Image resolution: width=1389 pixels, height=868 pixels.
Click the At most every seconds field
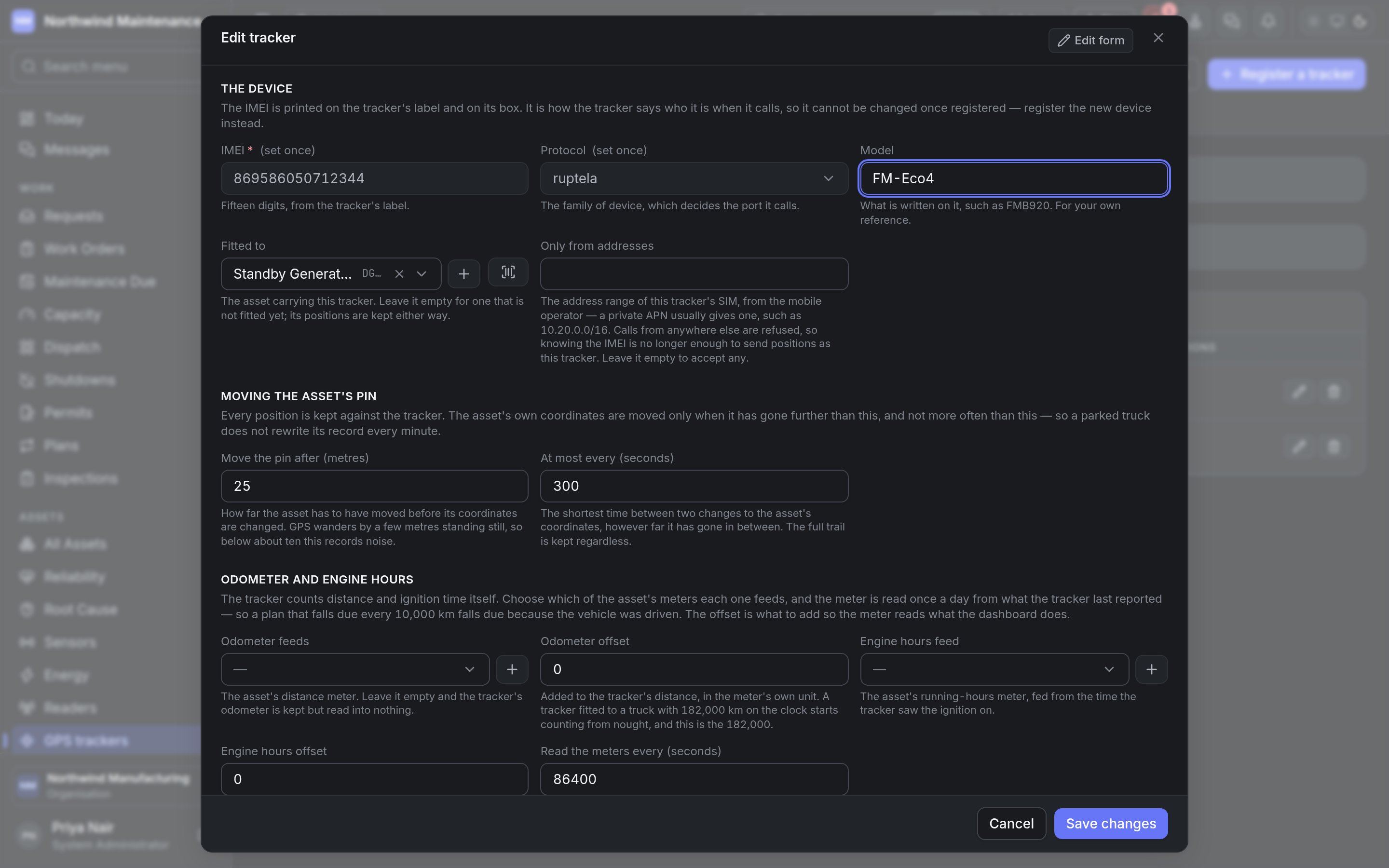[x=694, y=486]
